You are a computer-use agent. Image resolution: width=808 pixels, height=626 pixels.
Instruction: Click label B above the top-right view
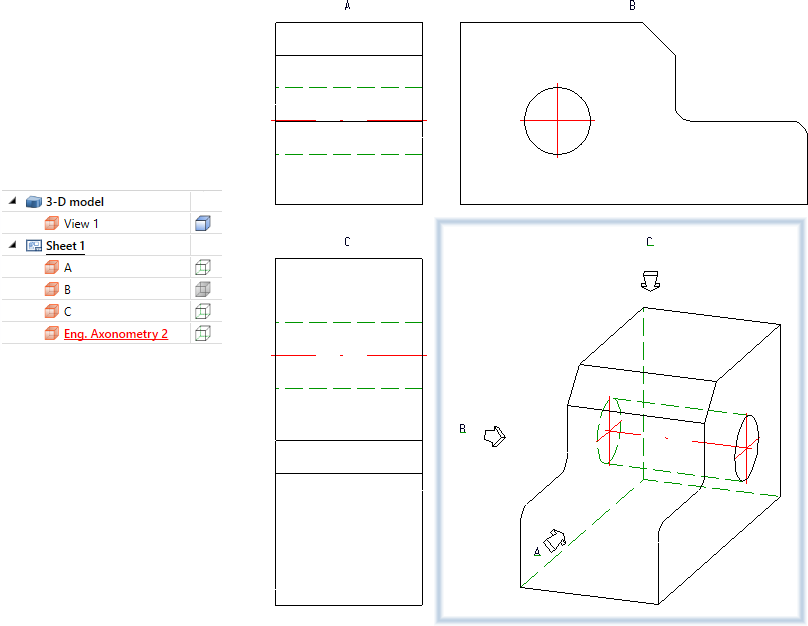(632, 6)
